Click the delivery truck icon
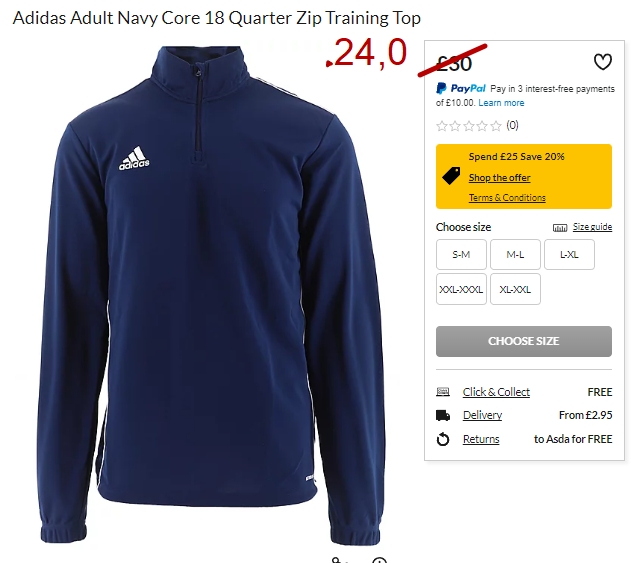The image size is (637, 563). coord(442,415)
